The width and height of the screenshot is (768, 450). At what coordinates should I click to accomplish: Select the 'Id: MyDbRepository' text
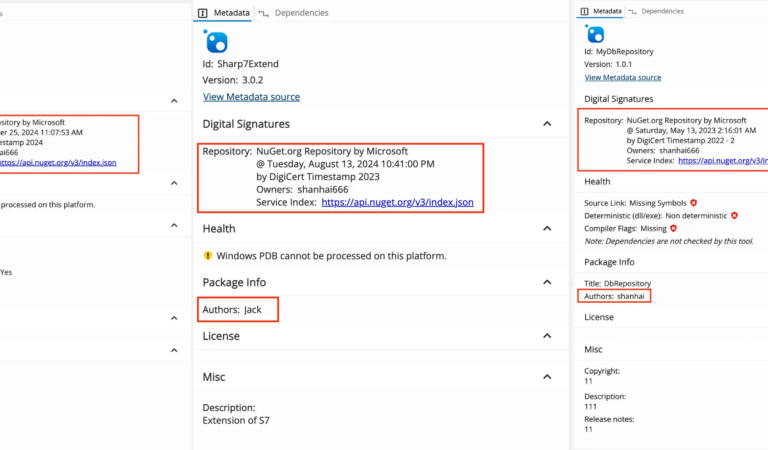[619, 51]
